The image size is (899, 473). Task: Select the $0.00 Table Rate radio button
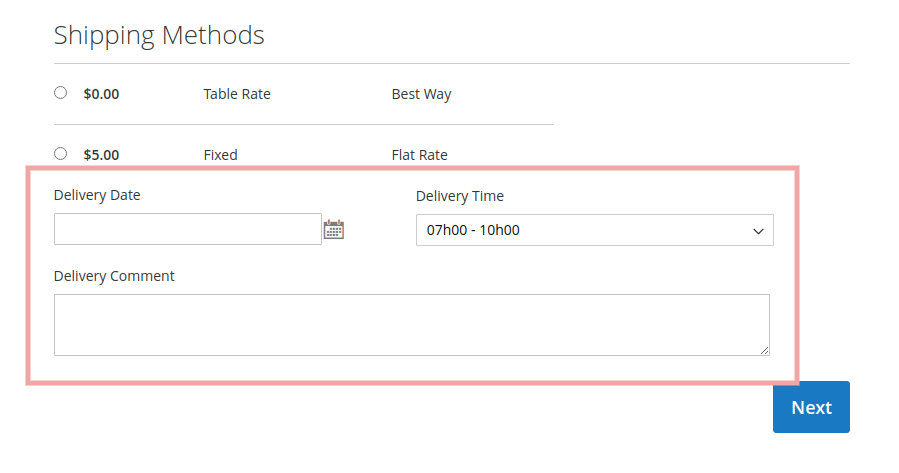61,93
